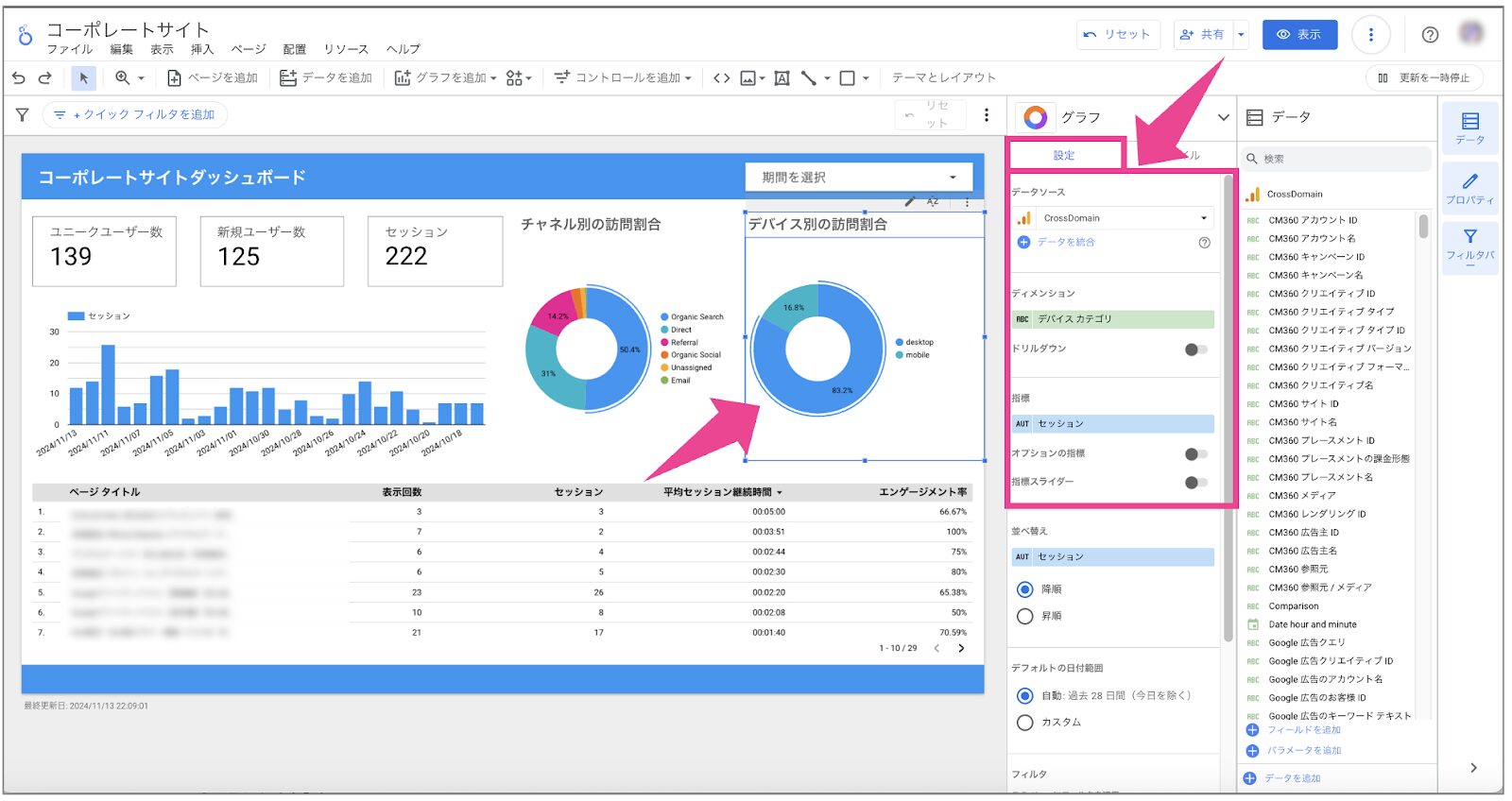Open the add chart dropdown

point(444,77)
